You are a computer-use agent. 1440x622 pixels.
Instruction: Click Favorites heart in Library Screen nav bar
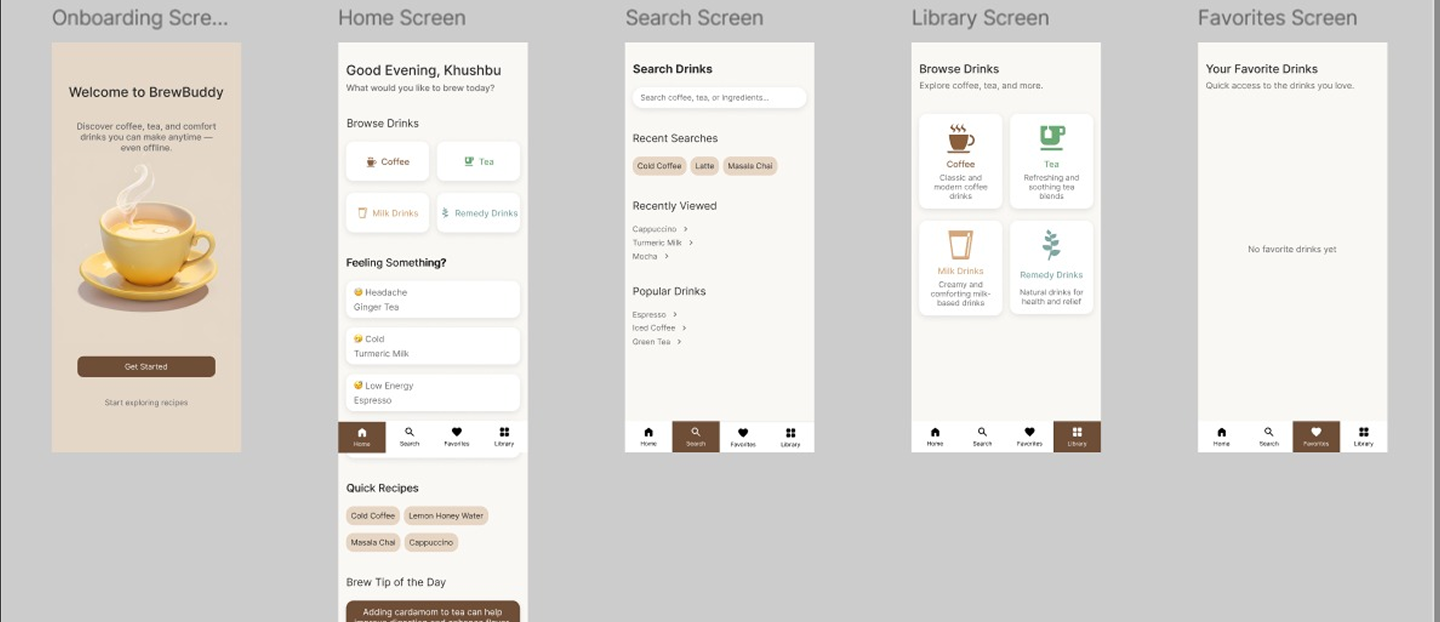1030,433
